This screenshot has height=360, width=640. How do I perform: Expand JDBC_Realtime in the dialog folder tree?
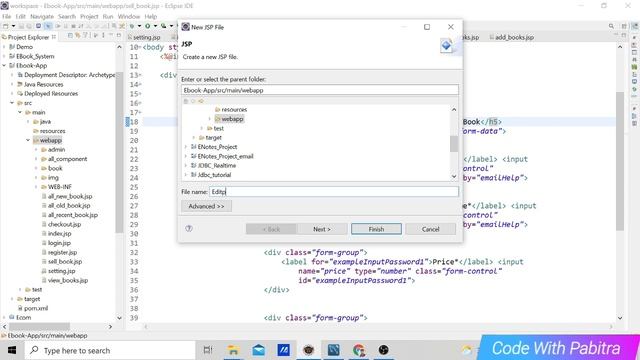[186, 166]
